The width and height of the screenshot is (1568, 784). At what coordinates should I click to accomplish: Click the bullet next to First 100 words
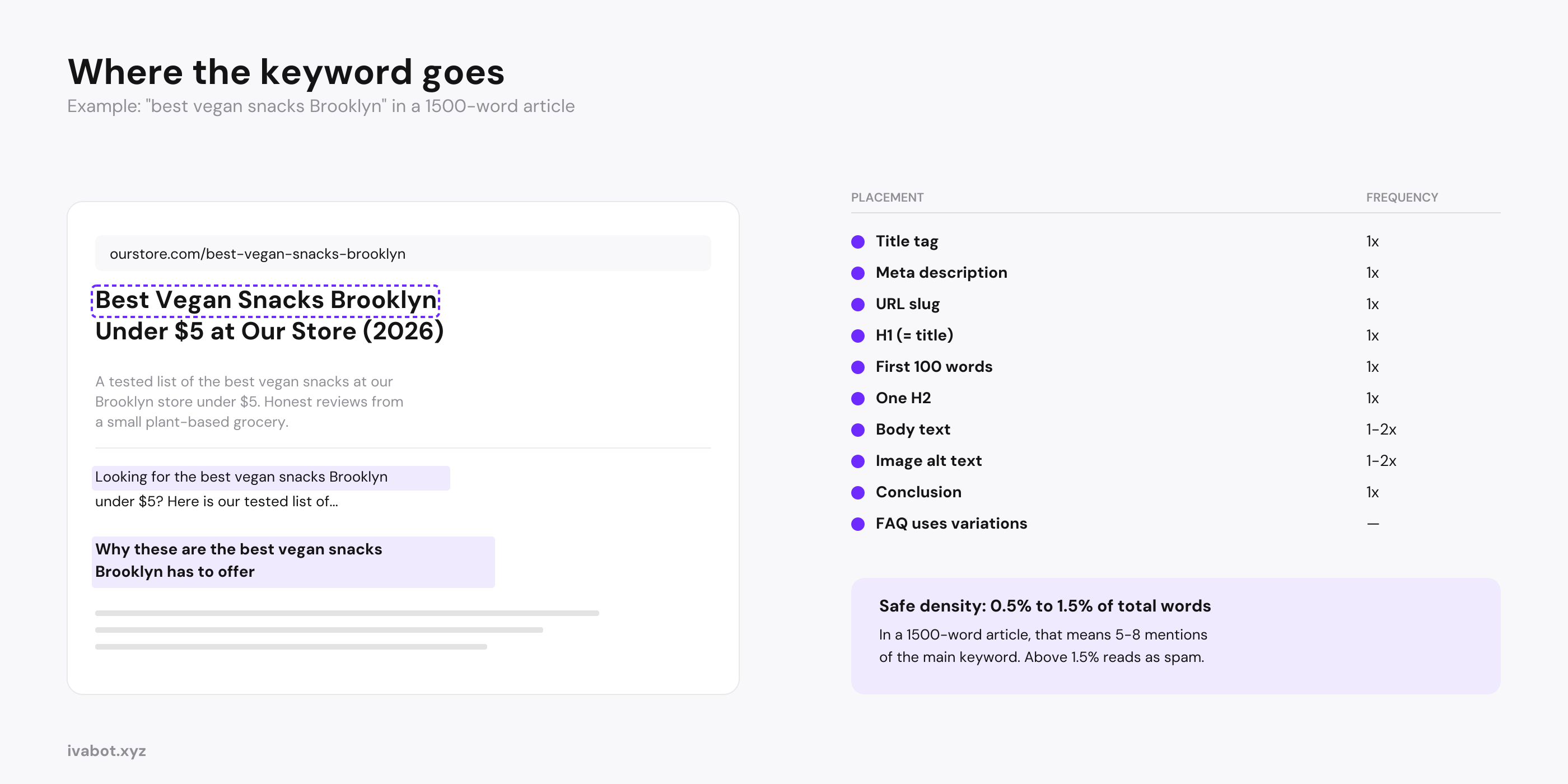click(x=858, y=367)
